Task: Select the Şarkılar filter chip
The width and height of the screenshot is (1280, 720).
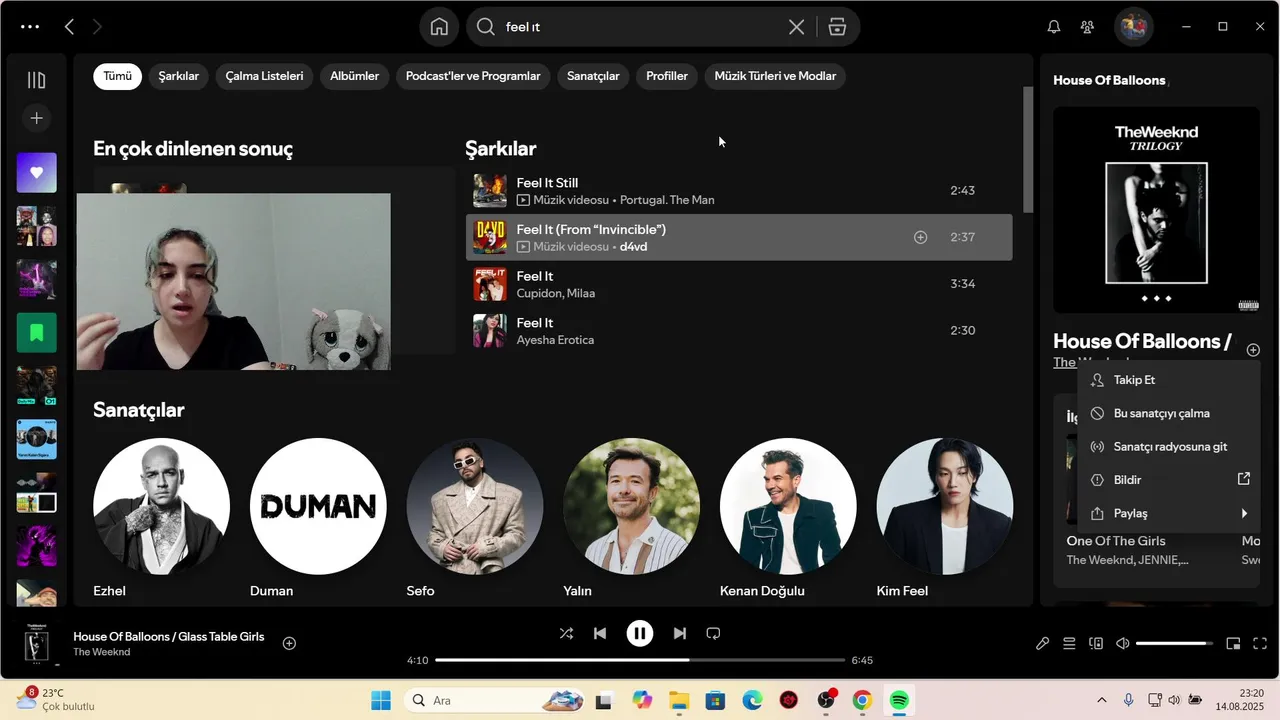Action: click(178, 76)
